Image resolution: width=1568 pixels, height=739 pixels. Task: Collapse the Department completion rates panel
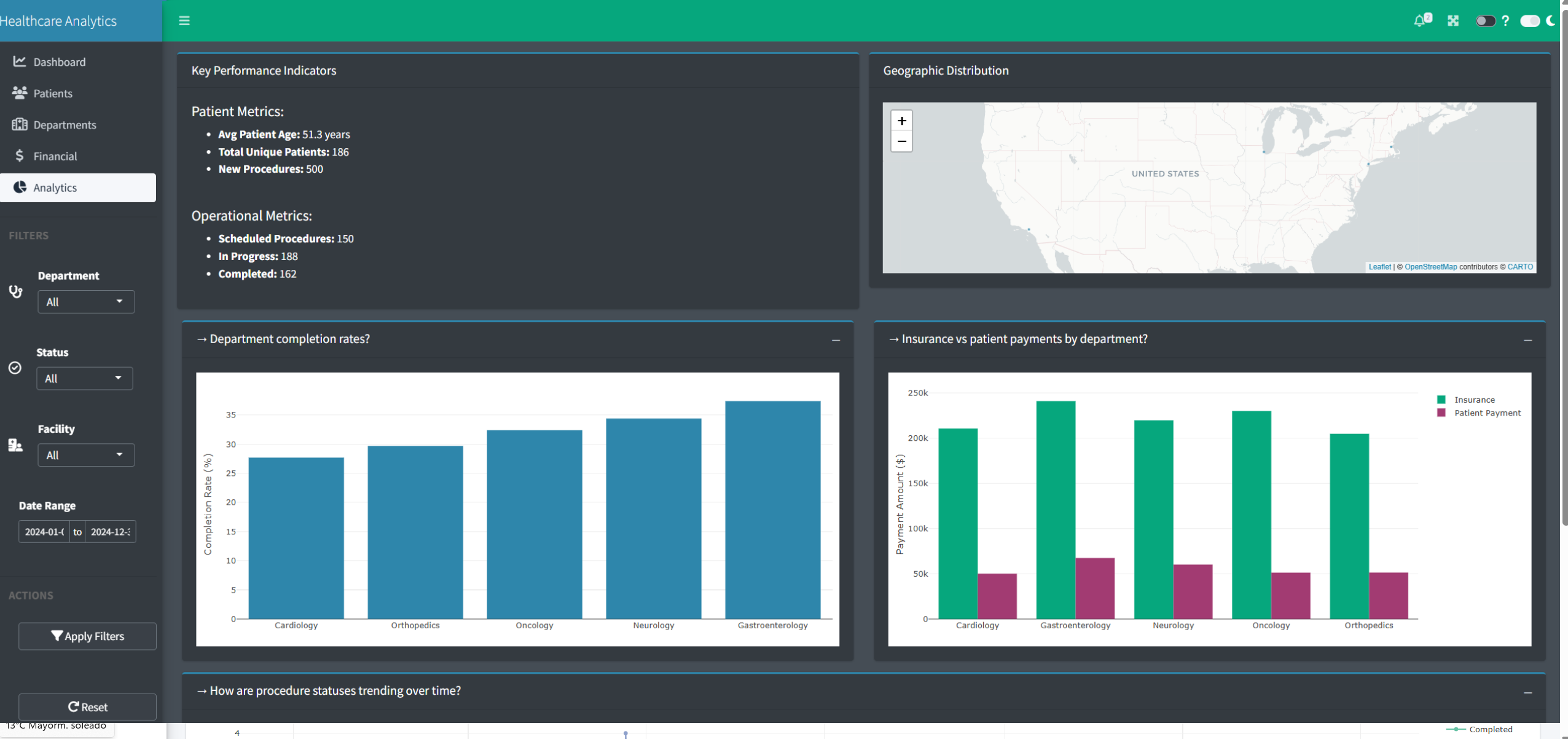pyautogui.click(x=836, y=341)
